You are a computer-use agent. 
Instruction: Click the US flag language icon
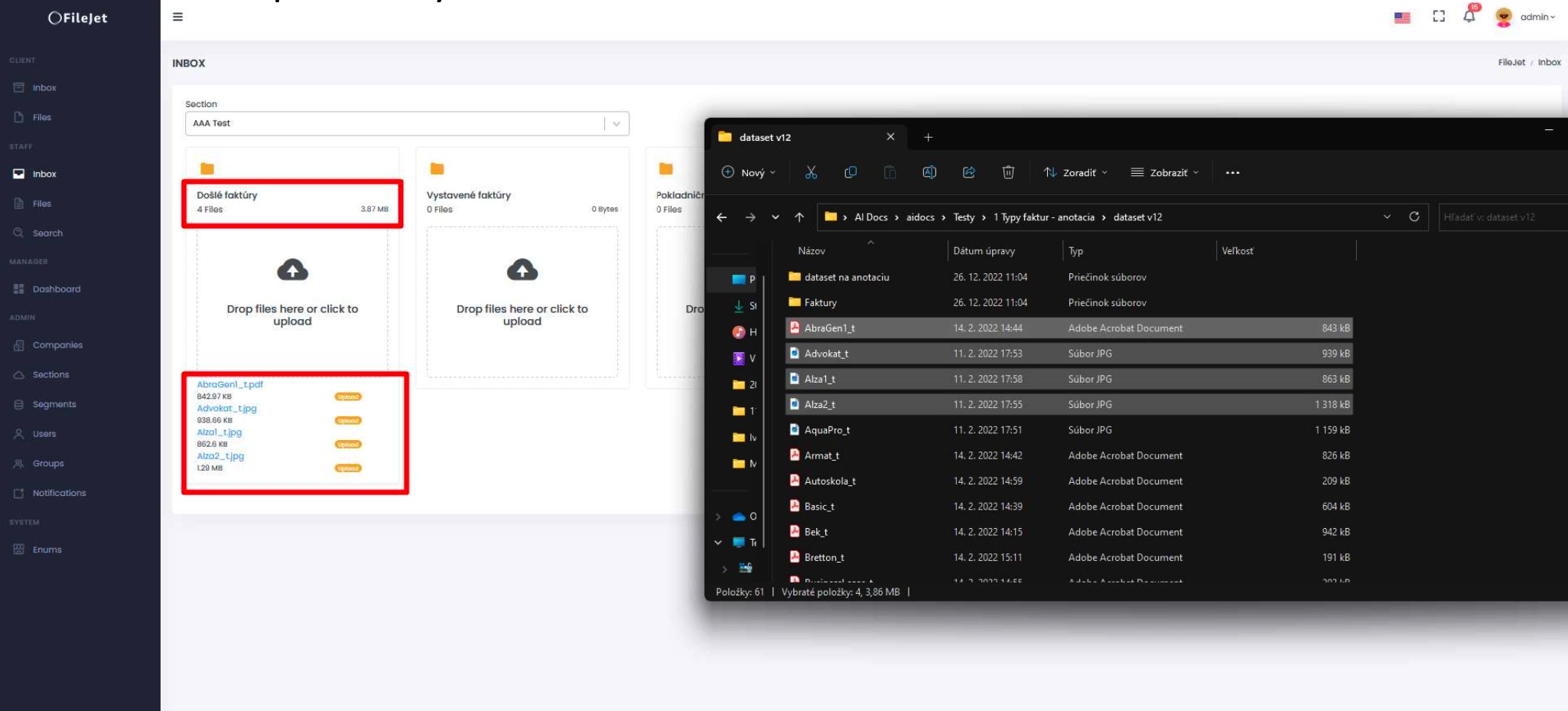1402,18
